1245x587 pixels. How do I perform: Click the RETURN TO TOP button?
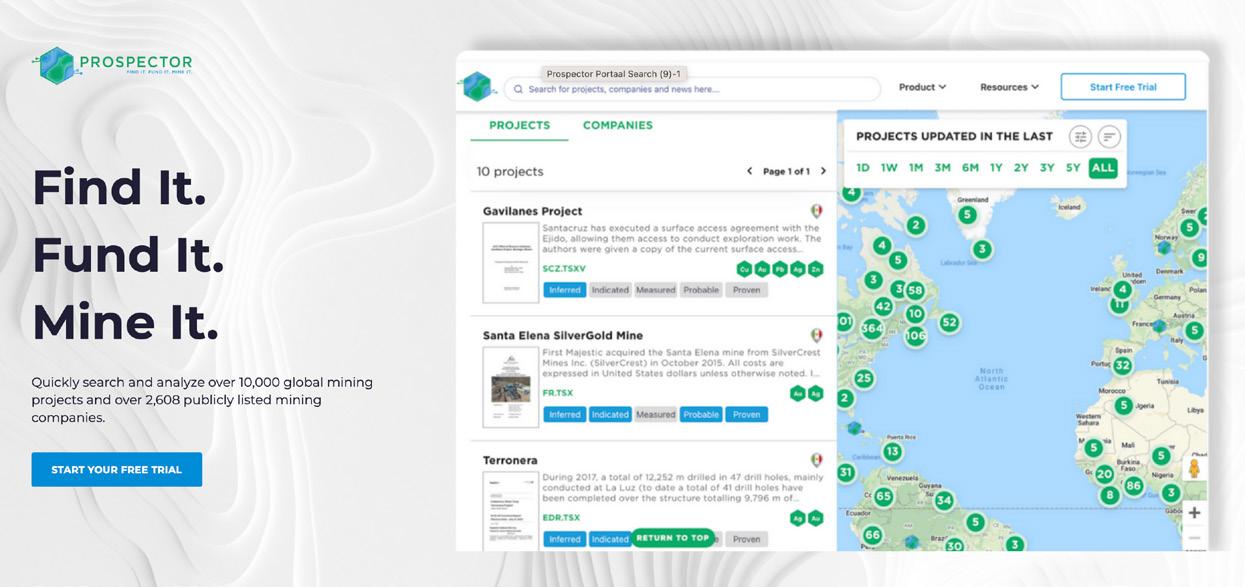tap(673, 537)
